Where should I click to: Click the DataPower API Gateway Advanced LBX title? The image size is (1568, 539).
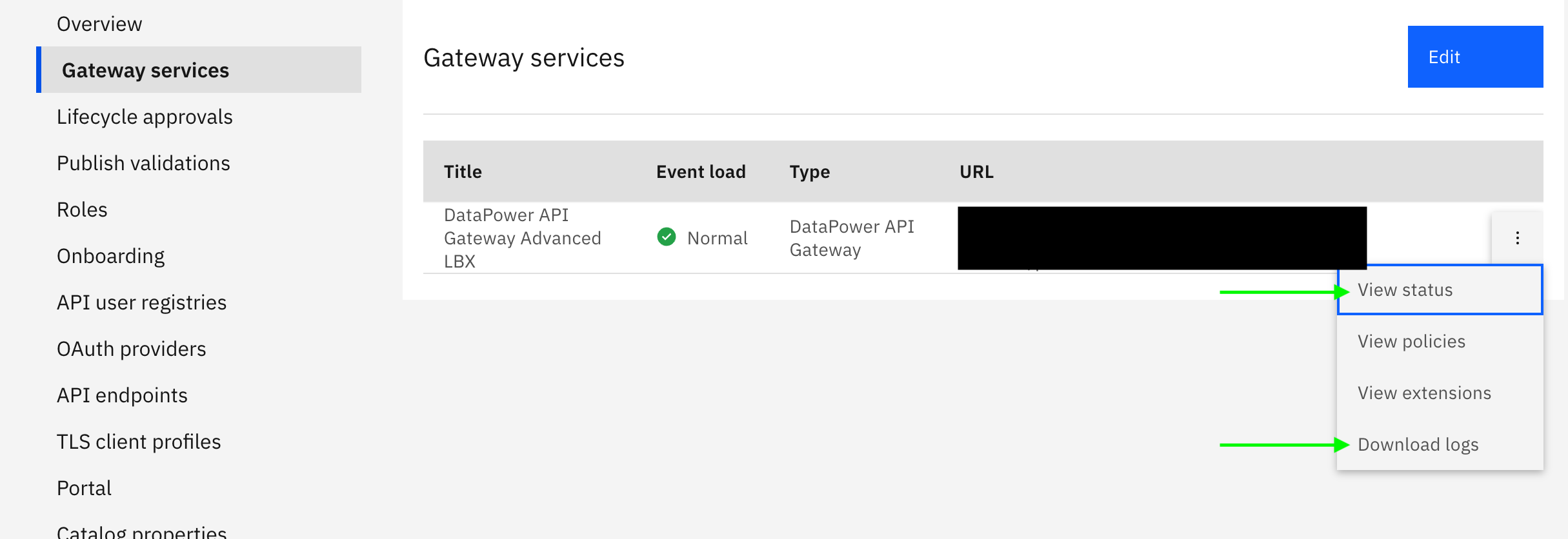(x=522, y=238)
